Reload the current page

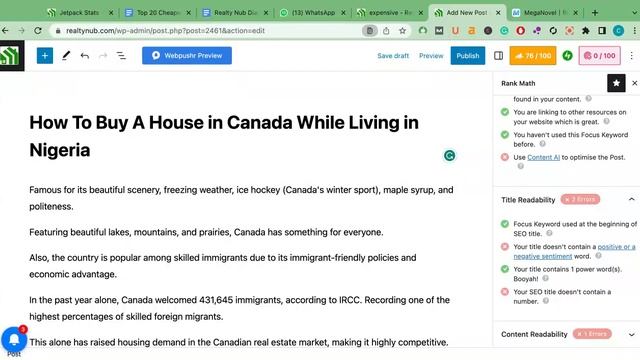38,31
